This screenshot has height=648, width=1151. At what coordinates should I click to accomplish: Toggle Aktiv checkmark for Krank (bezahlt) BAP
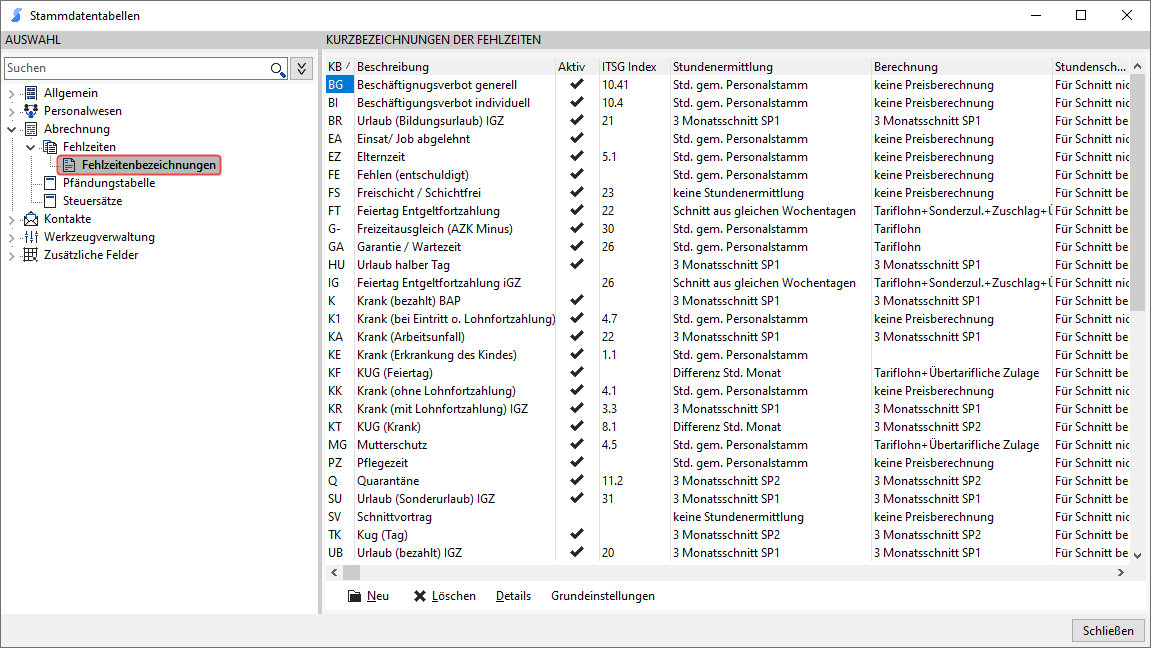tap(577, 300)
